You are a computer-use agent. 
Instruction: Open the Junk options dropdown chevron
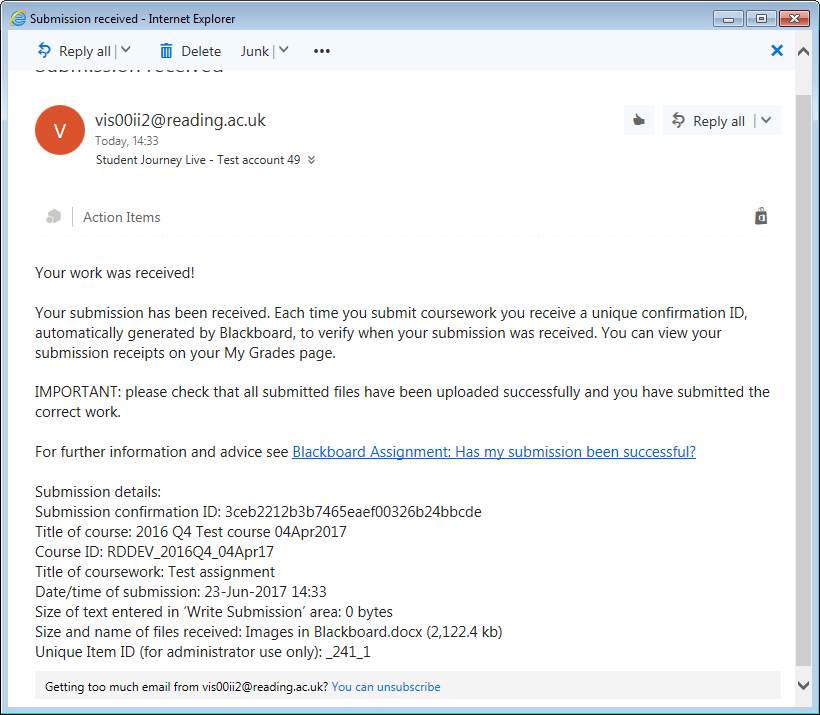[283, 51]
